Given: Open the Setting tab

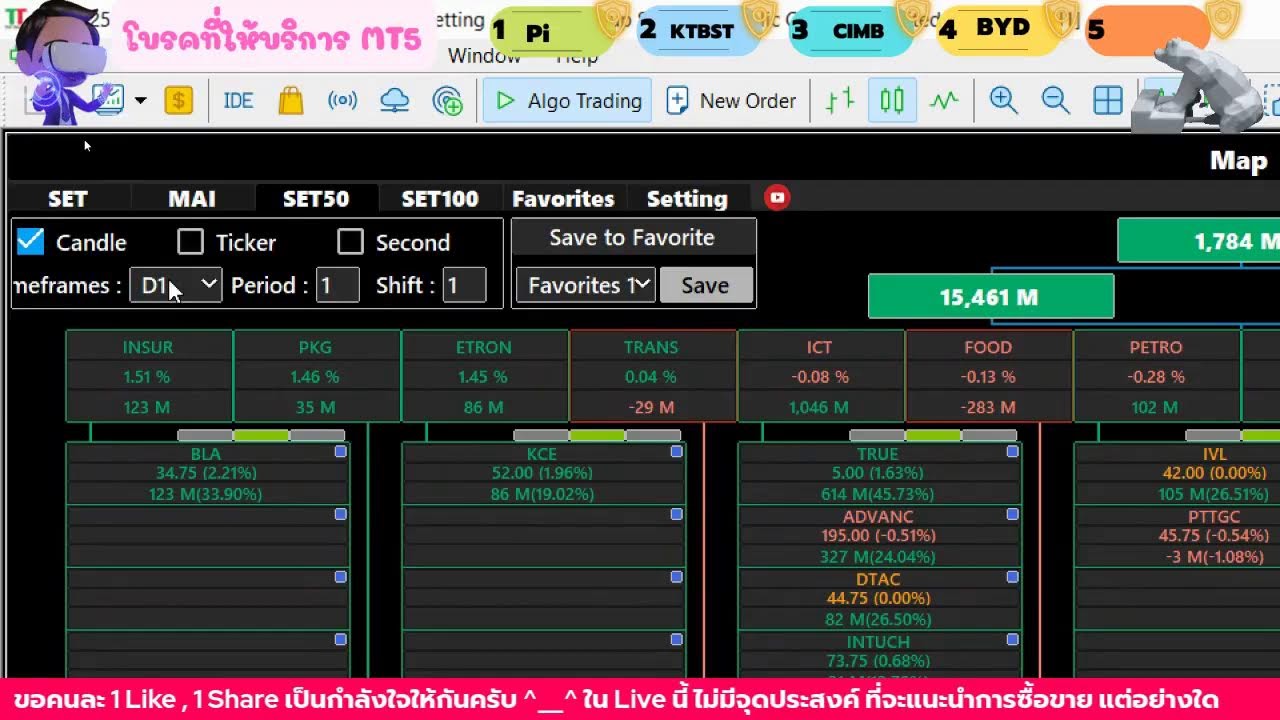Looking at the screenshot, I should coord(687,198).
